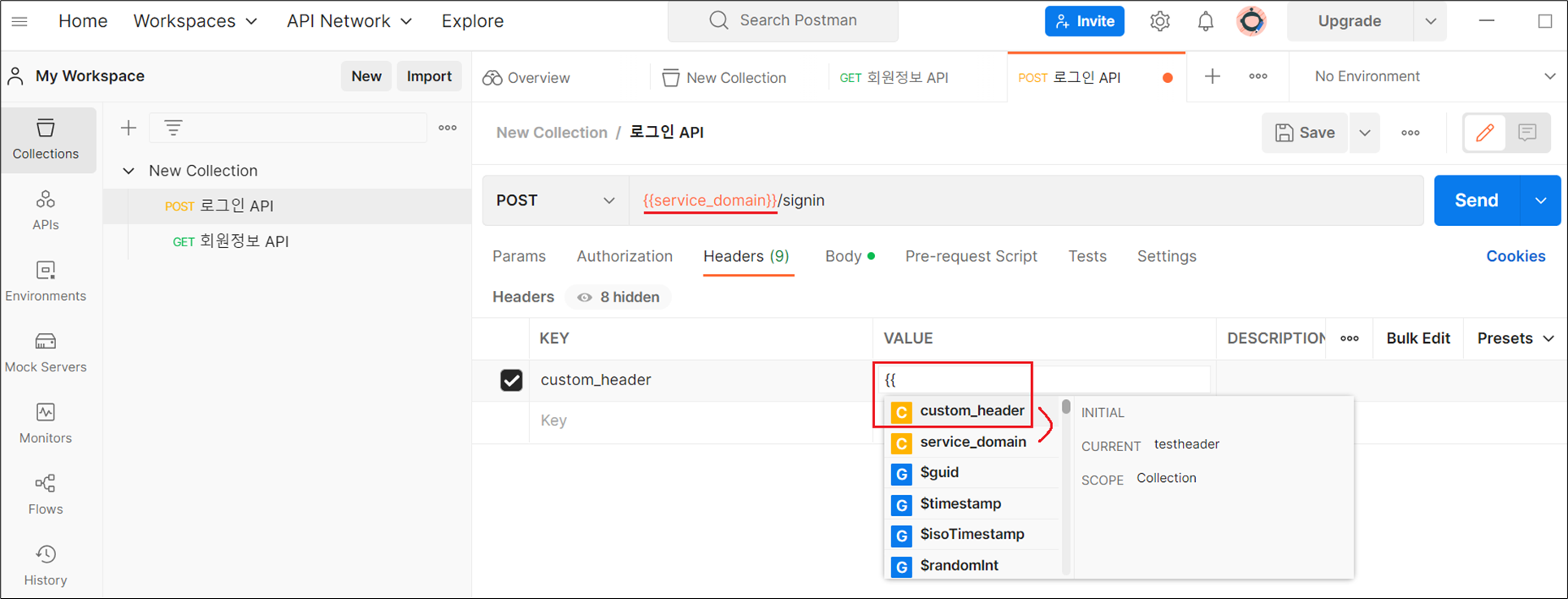Open tab bar more options ellipsis
1568x599 pixels.
point(1258,76)
